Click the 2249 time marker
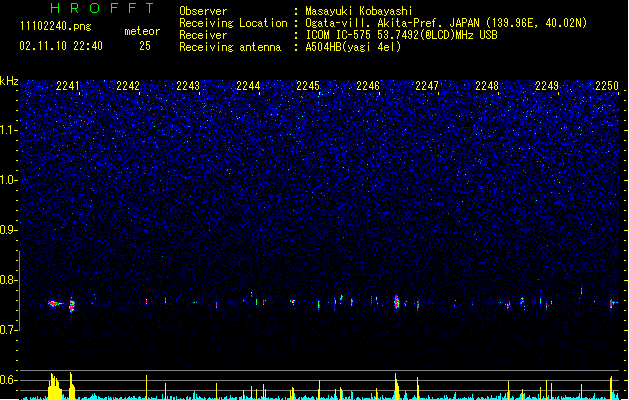This screenshot has width=629, height=400. pos(547,86)
